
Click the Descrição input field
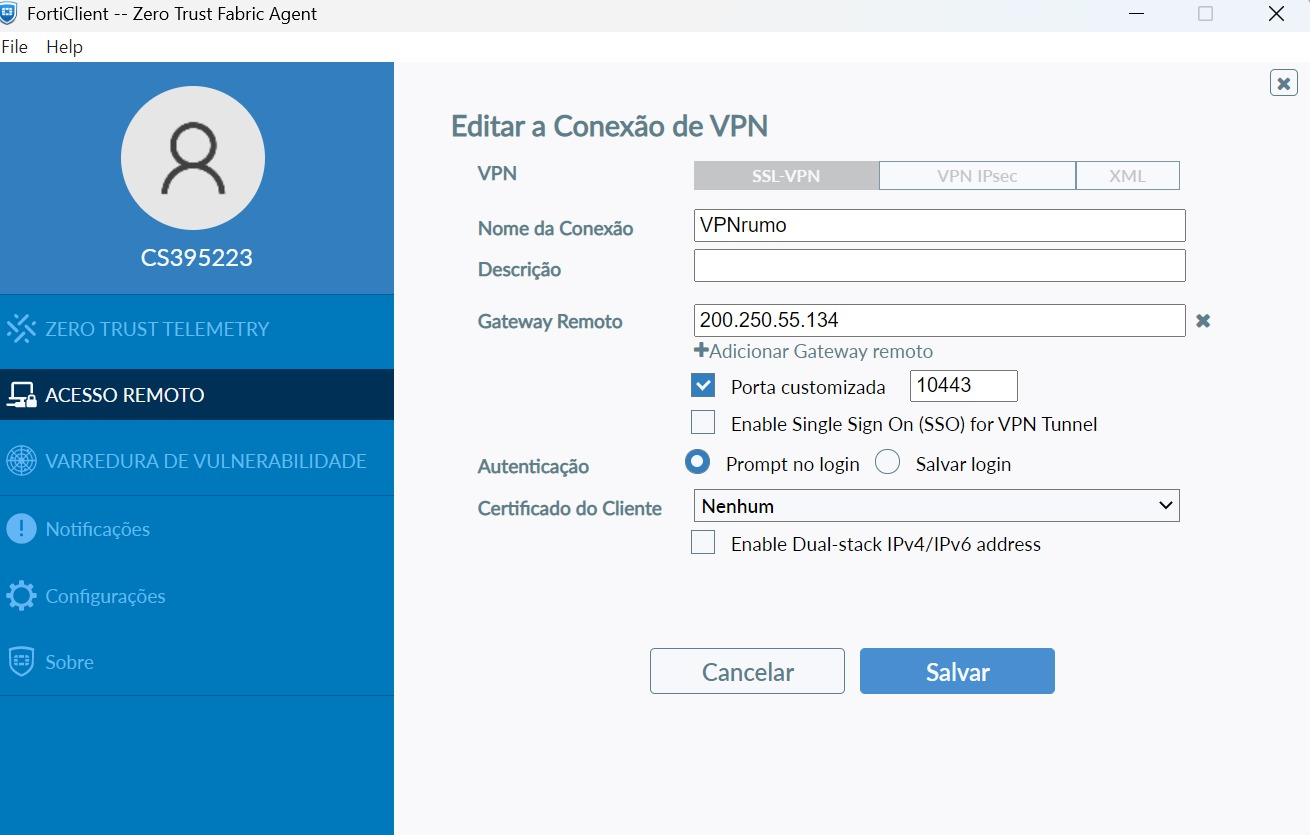click(939, 265)
